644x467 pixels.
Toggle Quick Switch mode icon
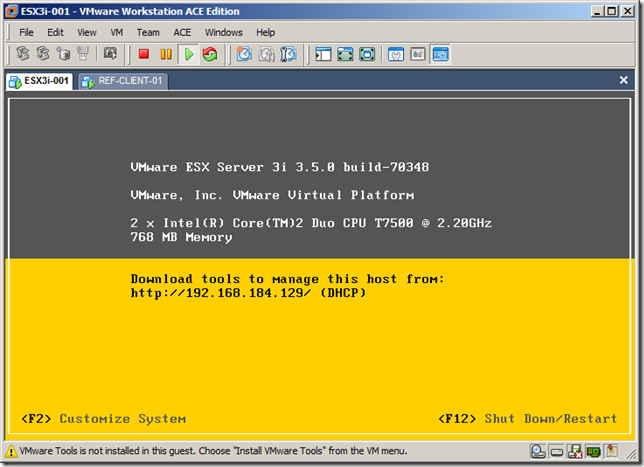(x=367, y=54)
